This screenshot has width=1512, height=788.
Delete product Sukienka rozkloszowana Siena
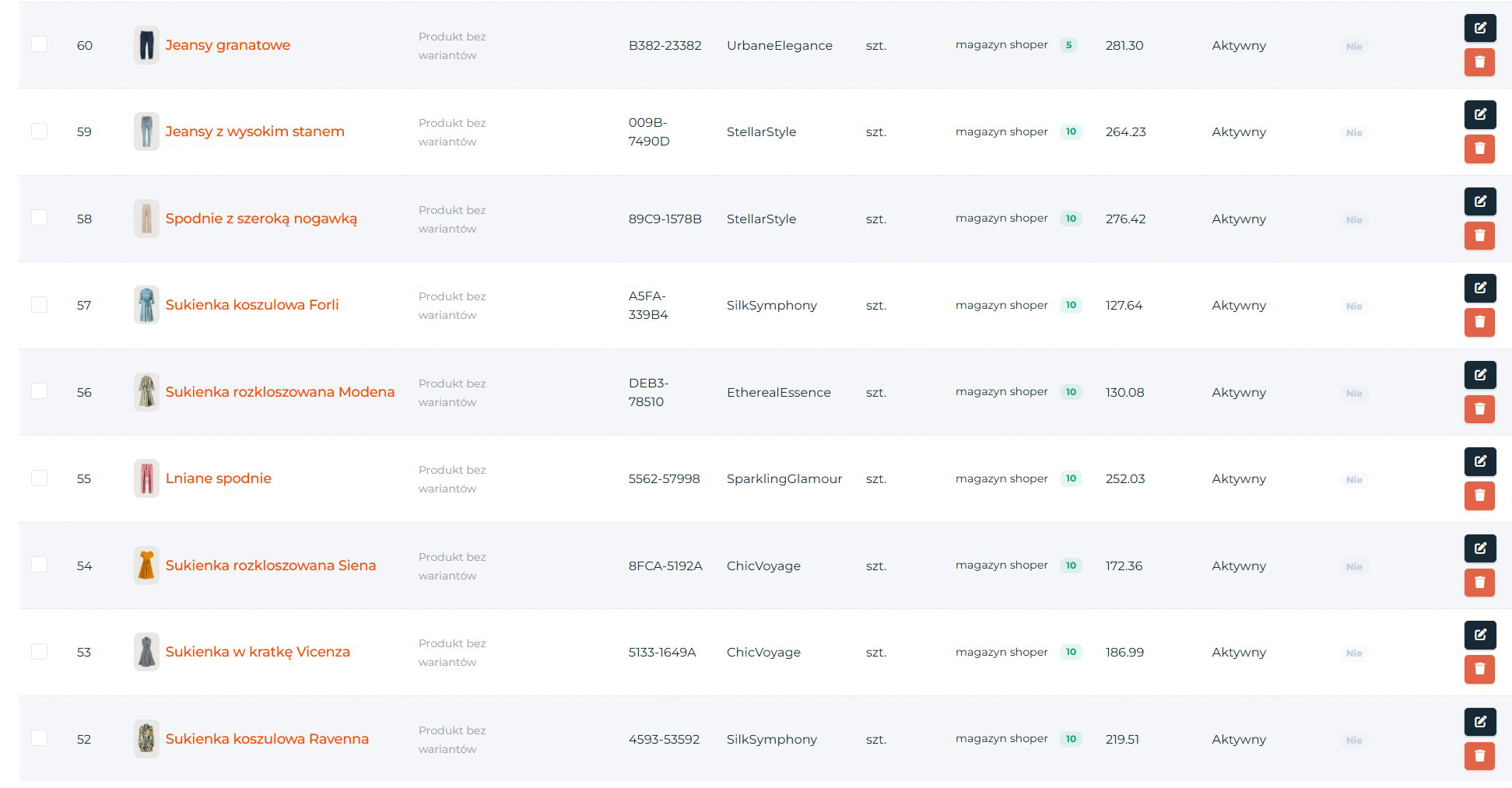click(1479, 583)
